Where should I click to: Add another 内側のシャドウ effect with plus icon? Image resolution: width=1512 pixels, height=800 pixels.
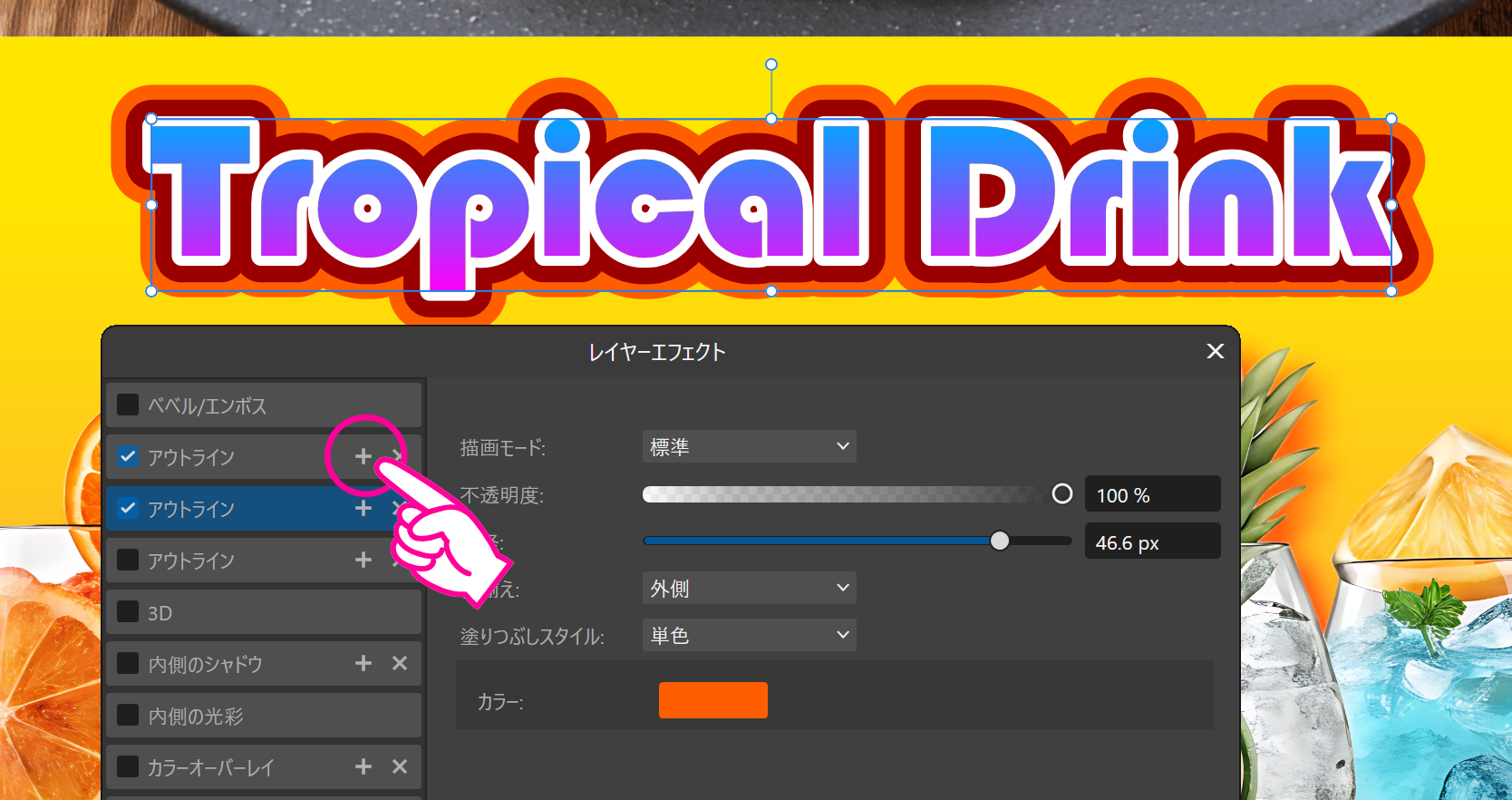pyautogui.click(x=363, y=663)
